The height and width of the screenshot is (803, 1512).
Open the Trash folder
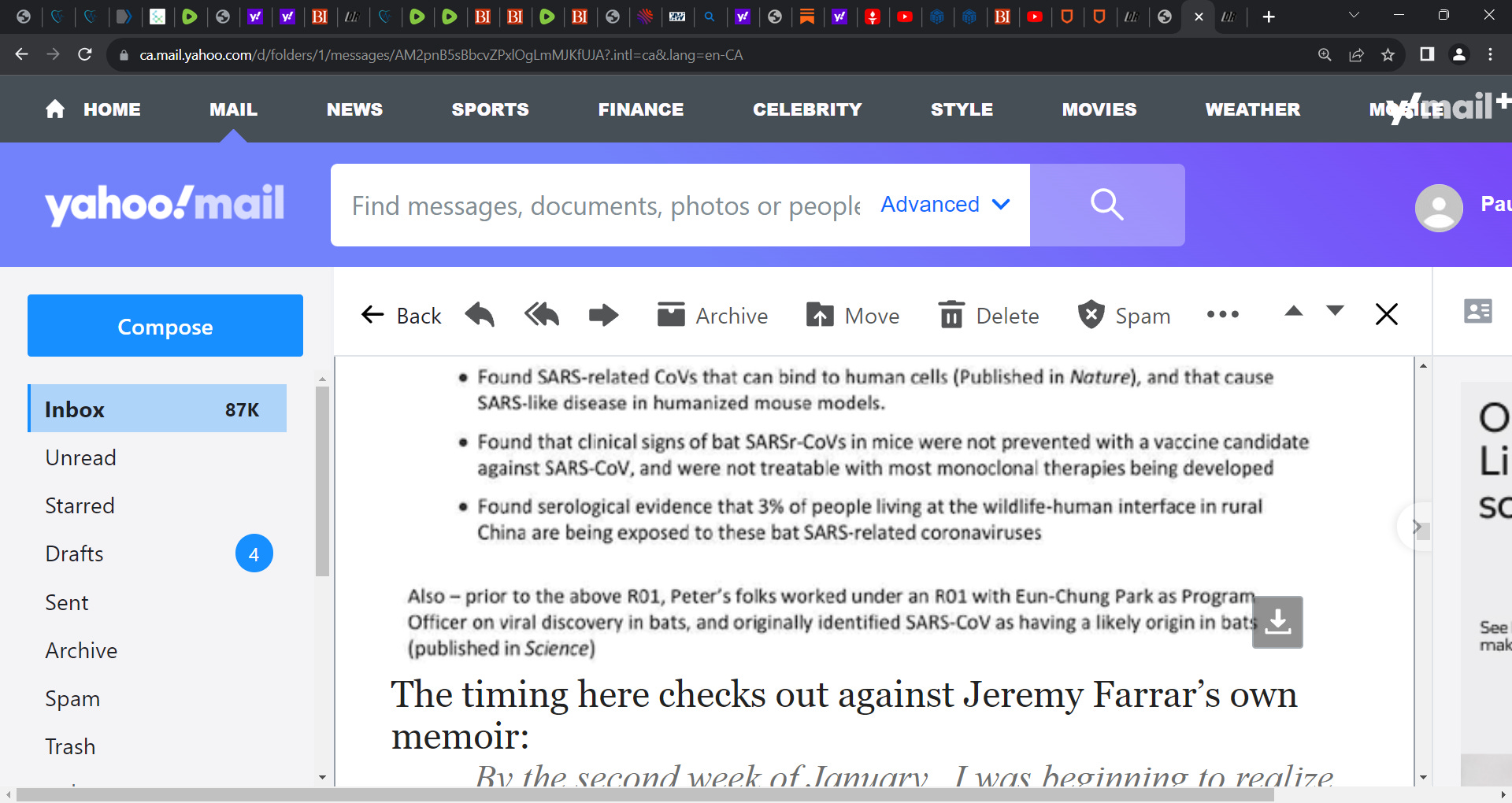click(70, 746)
